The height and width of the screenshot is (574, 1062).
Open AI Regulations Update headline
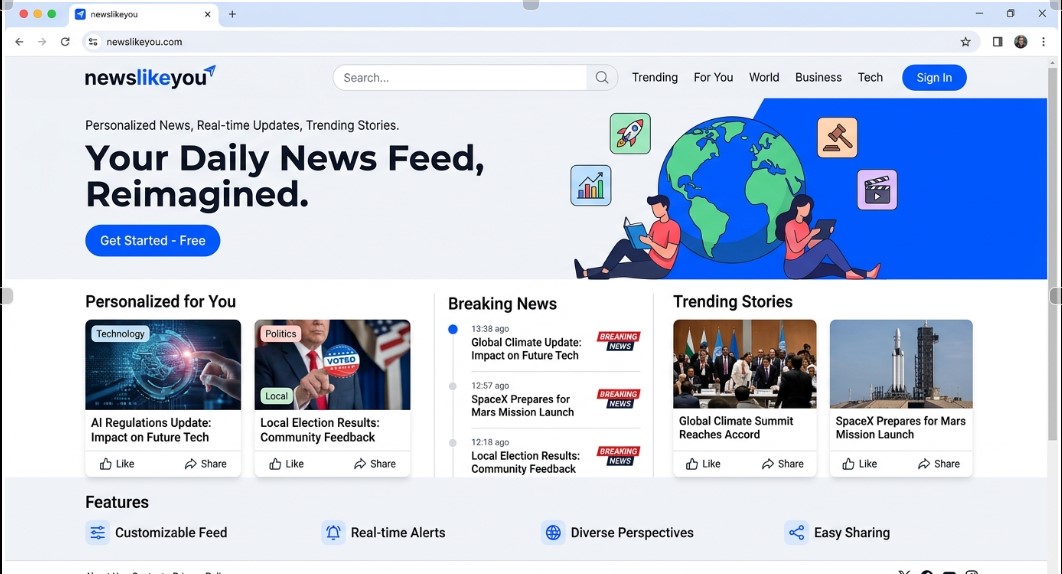tap(151, 430)
